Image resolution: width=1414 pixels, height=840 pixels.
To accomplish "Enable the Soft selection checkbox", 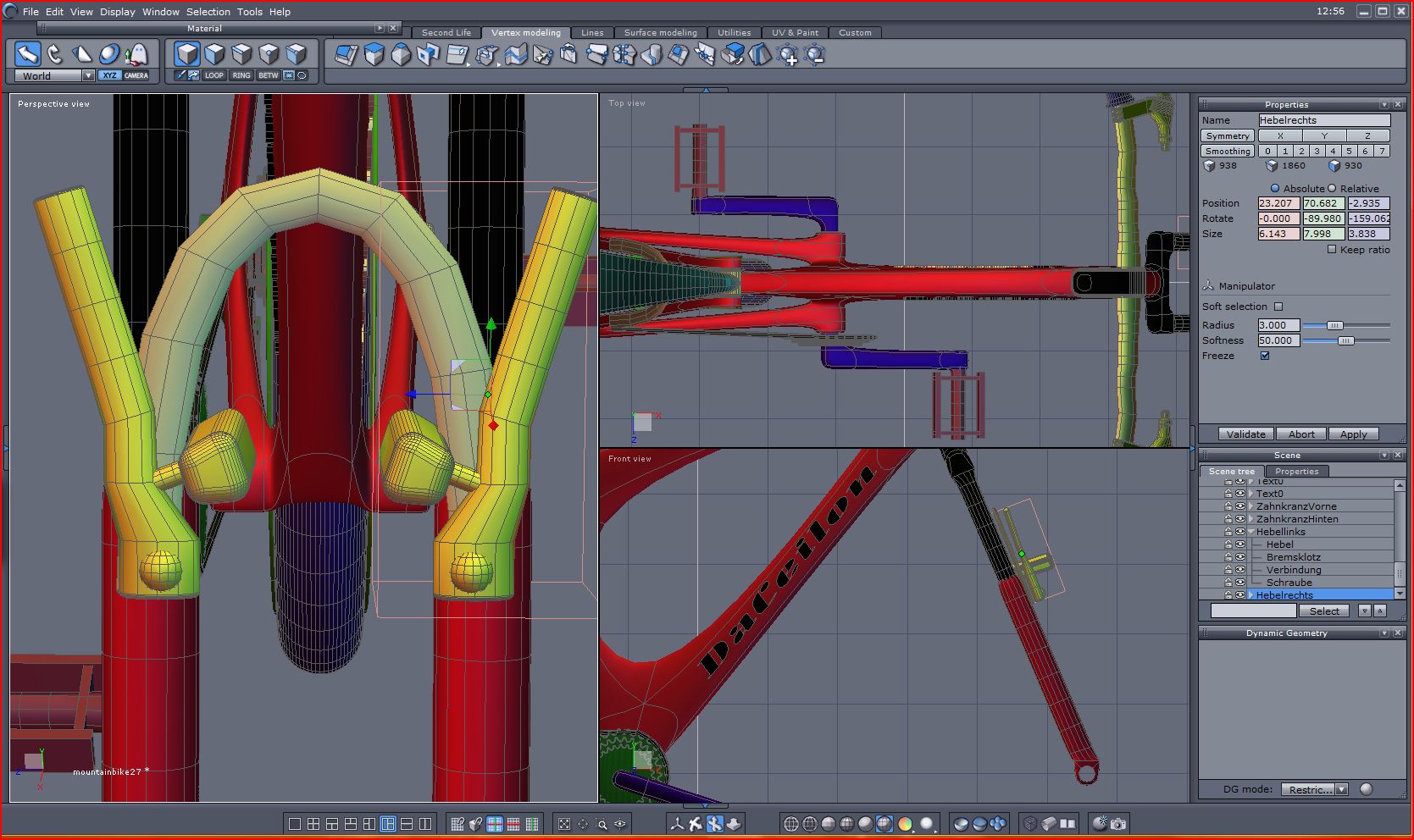I will 1278,307.
